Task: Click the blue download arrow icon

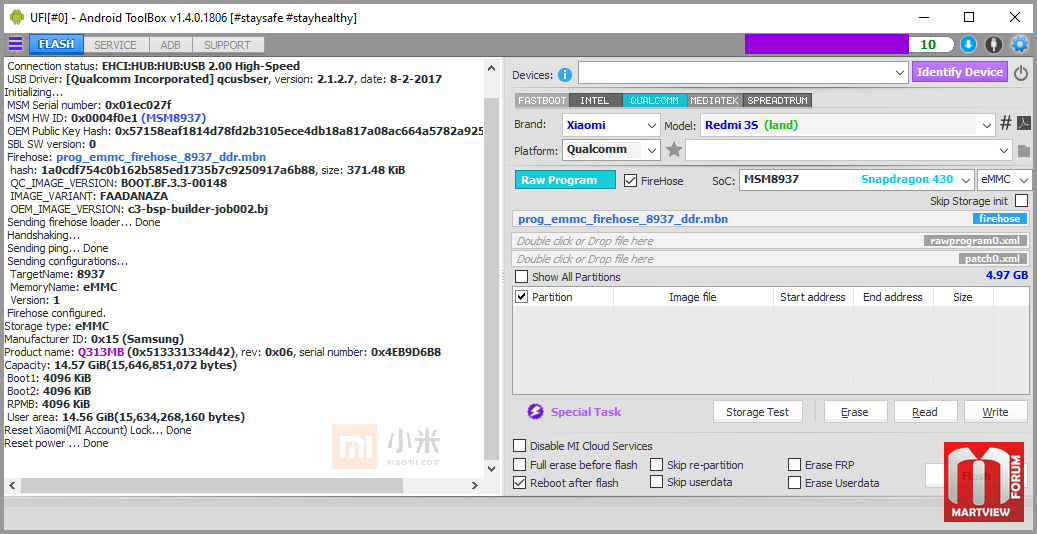Action: click(x=968, y=44)
